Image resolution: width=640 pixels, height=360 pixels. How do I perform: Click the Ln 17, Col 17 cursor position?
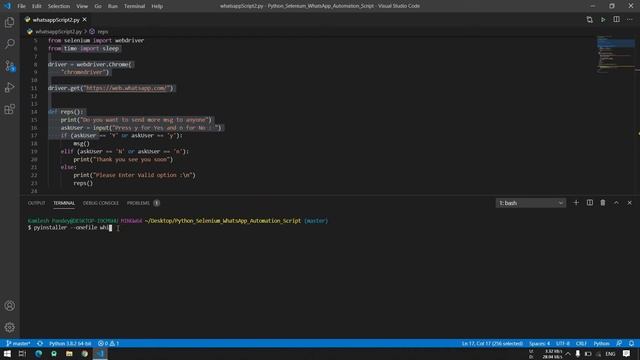pyautogui.click(x=492, y=343)
